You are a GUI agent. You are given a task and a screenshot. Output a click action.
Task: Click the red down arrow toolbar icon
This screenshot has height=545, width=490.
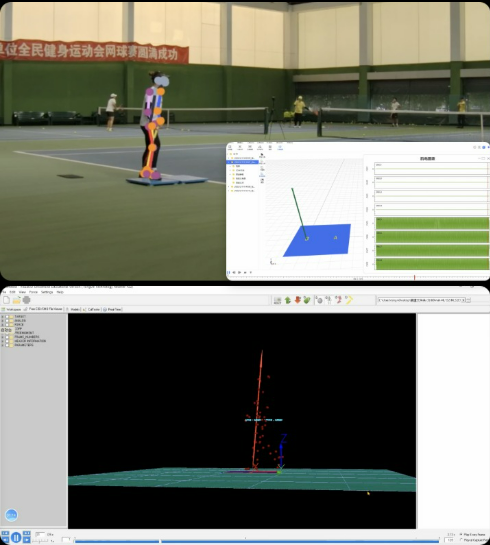[298, 300]
